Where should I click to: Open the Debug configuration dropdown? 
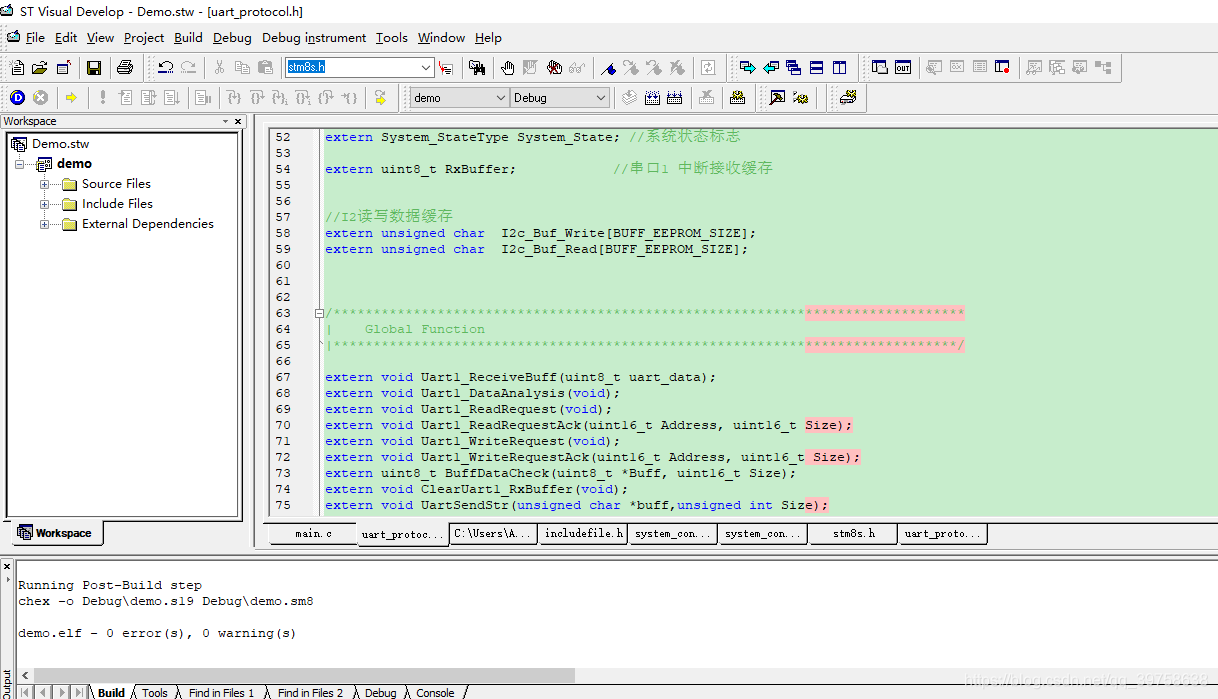600,97
